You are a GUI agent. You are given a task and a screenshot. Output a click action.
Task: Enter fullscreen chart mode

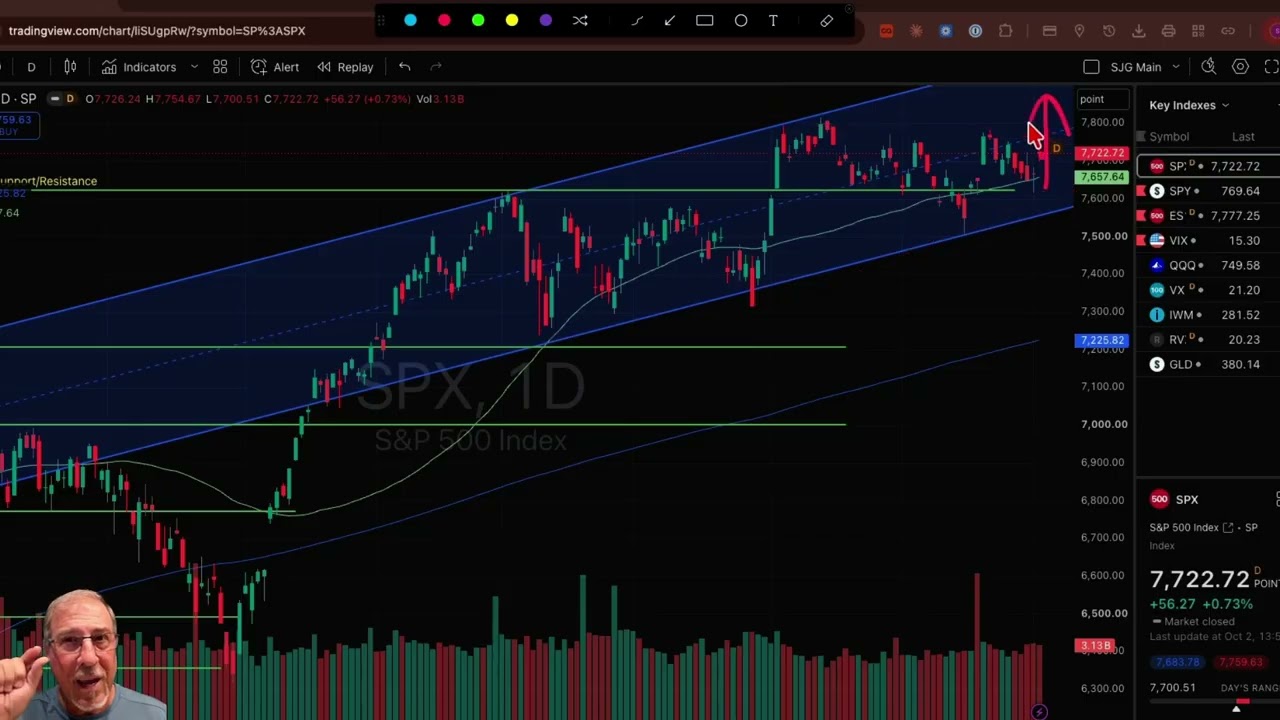(x=1272, y=67)
